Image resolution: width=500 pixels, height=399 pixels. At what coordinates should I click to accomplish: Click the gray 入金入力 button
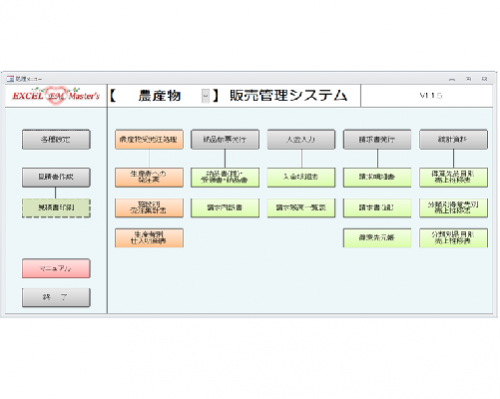[301, 139]
